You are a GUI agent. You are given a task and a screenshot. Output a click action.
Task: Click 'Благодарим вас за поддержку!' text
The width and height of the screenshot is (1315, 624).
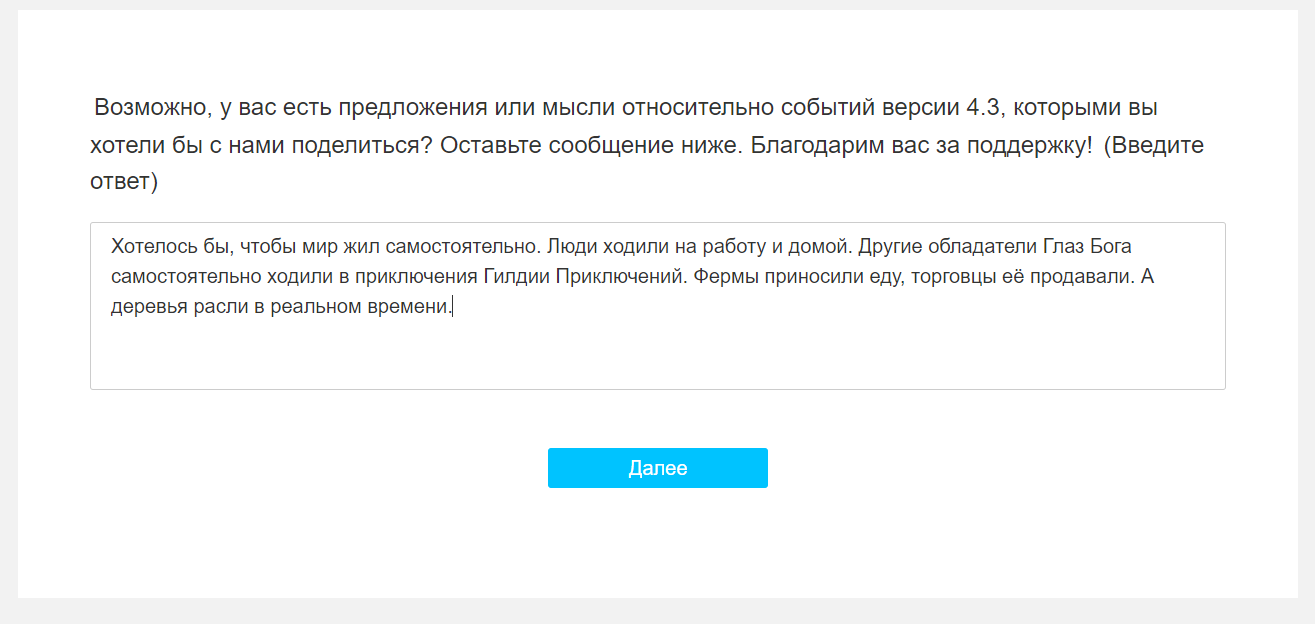tap(922, 145)
